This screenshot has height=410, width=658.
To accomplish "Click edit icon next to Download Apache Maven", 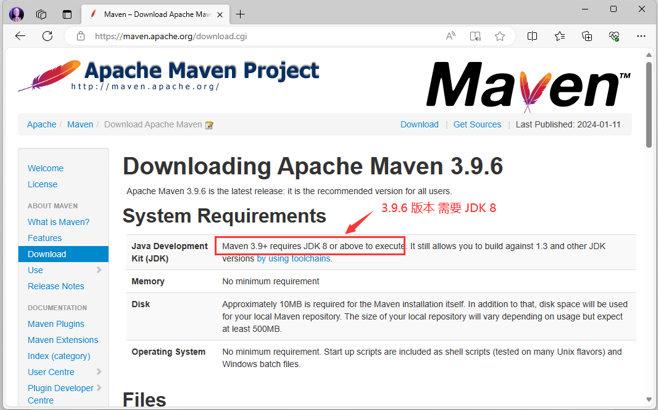I will pos(209,125).
